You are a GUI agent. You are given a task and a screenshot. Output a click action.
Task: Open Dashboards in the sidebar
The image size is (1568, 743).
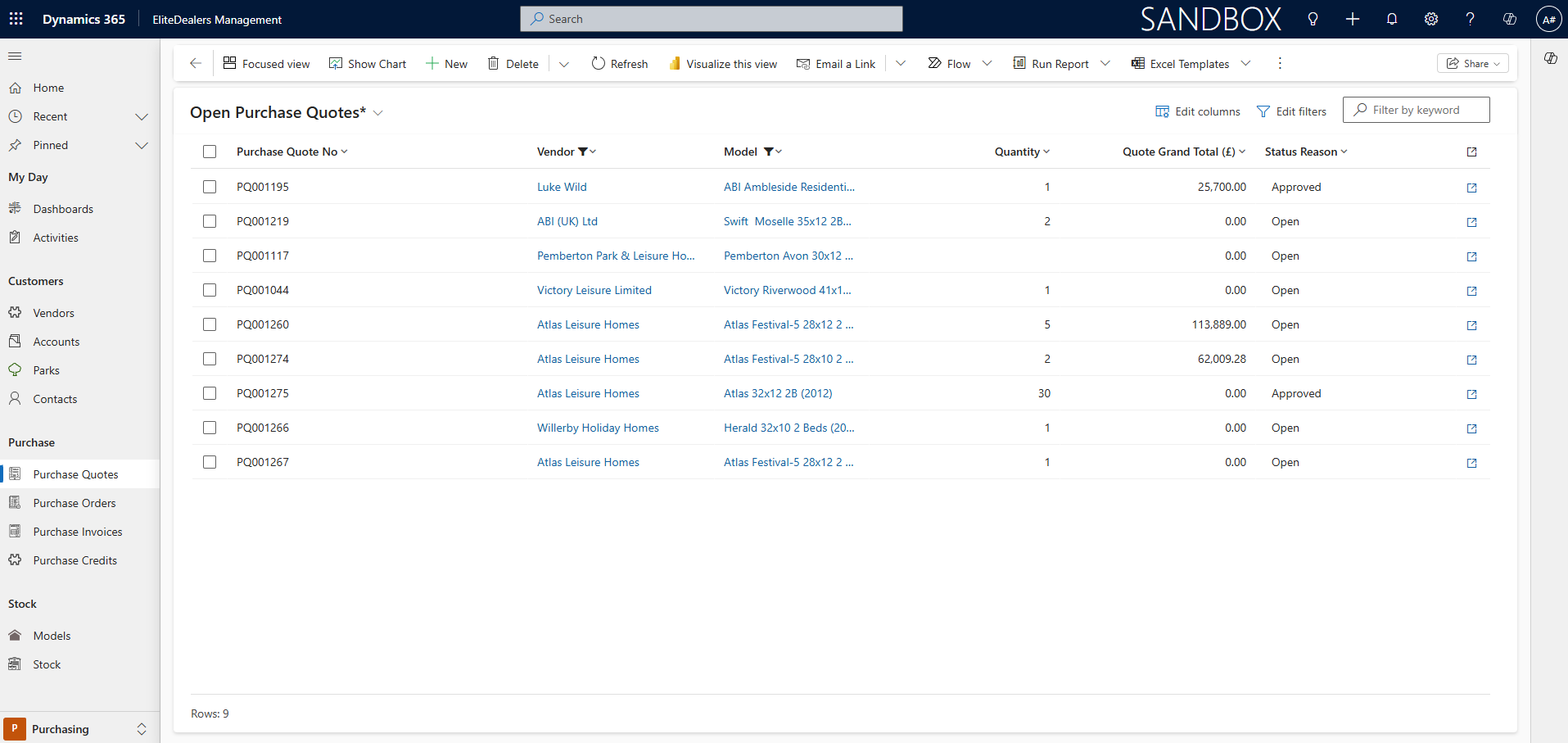pos(63,209)
